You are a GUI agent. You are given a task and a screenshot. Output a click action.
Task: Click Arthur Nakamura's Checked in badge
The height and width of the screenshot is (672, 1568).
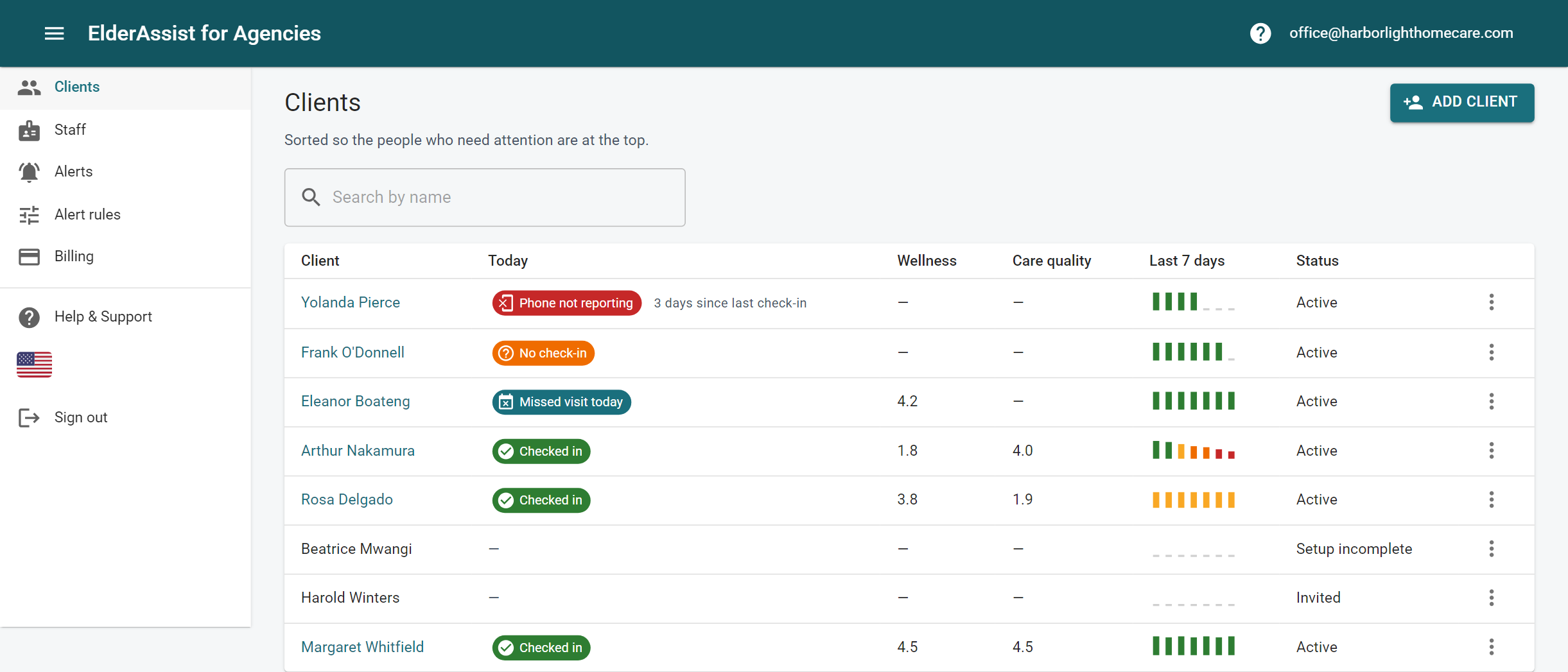[x=541, y=451]
